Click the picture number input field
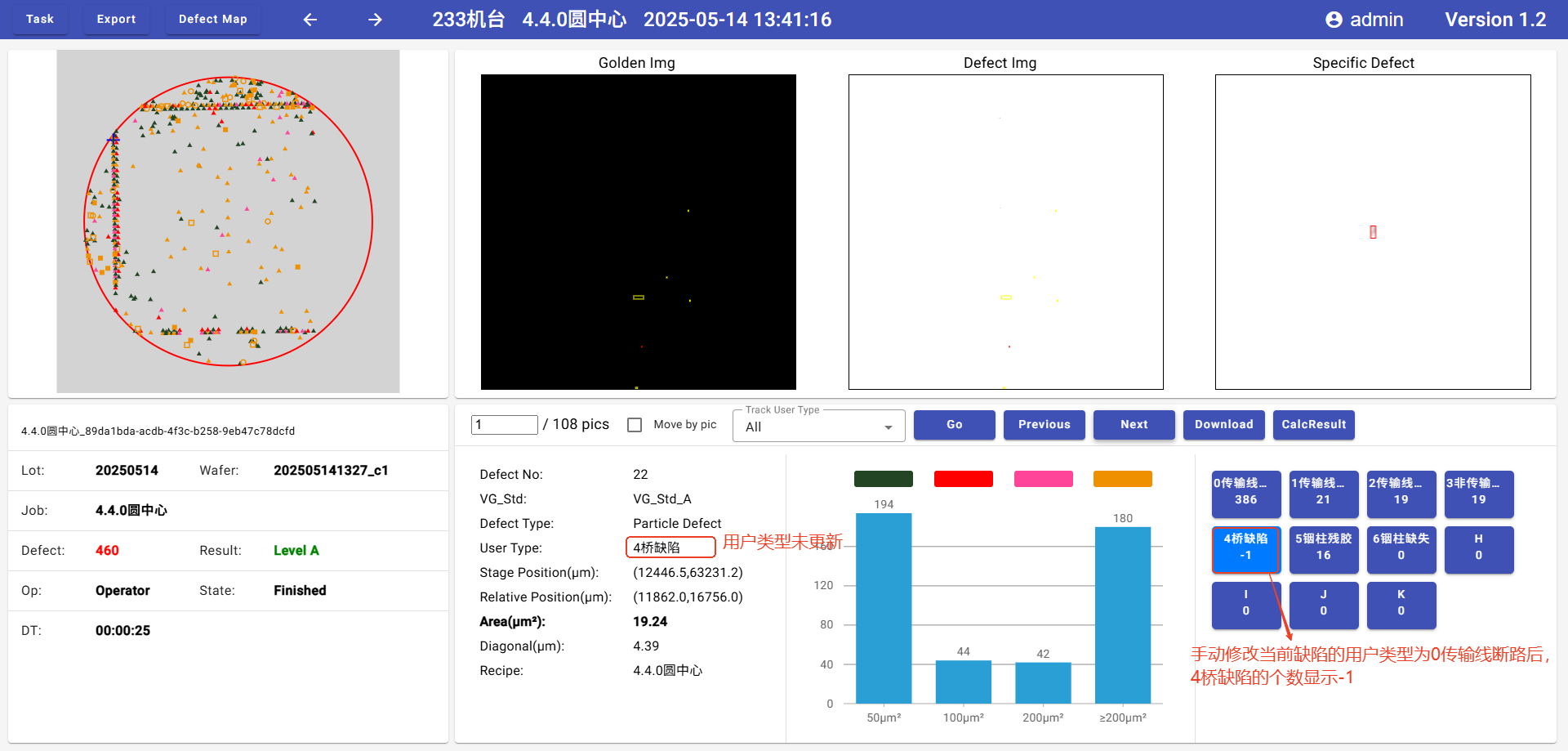This screenshot has width=1568, height=751. point(505,424)
